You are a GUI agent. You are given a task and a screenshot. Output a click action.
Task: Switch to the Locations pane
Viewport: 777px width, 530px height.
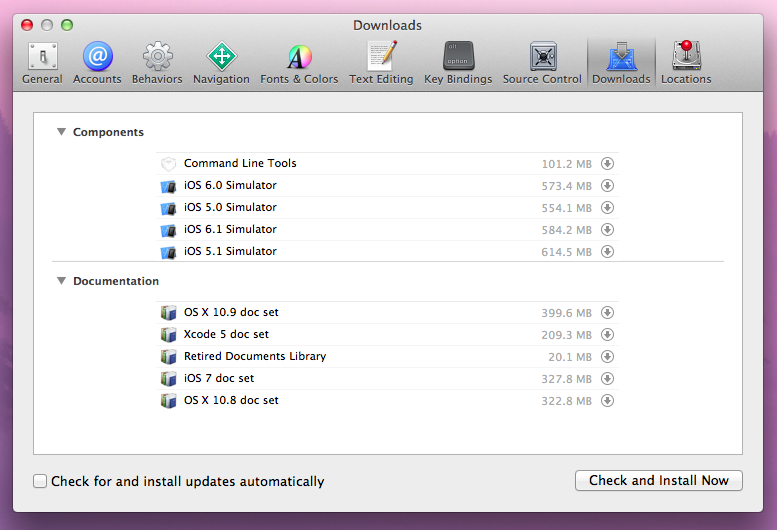tap(686, 62)
